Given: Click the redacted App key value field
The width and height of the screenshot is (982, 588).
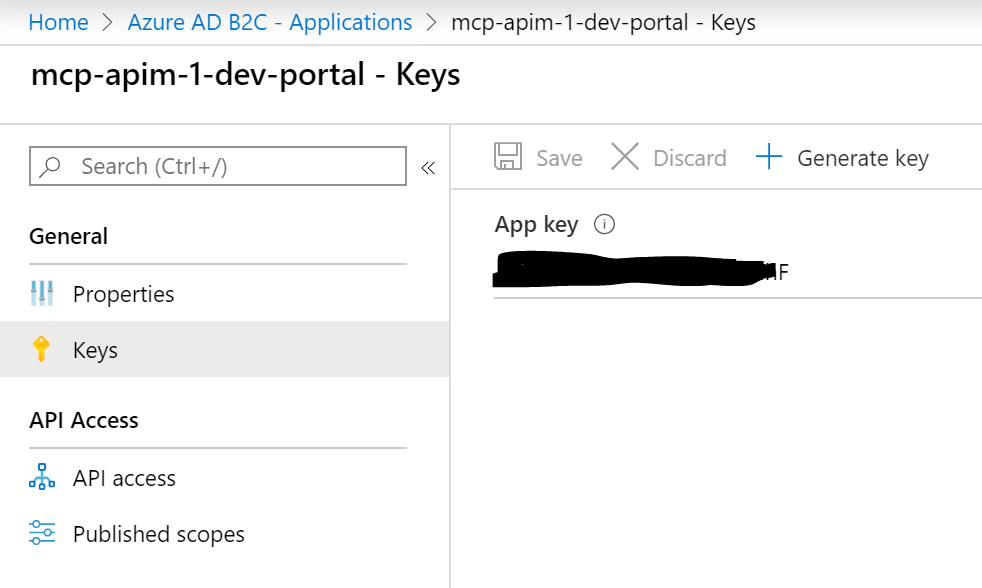Looking at the screenshot, I should (738, 270).
